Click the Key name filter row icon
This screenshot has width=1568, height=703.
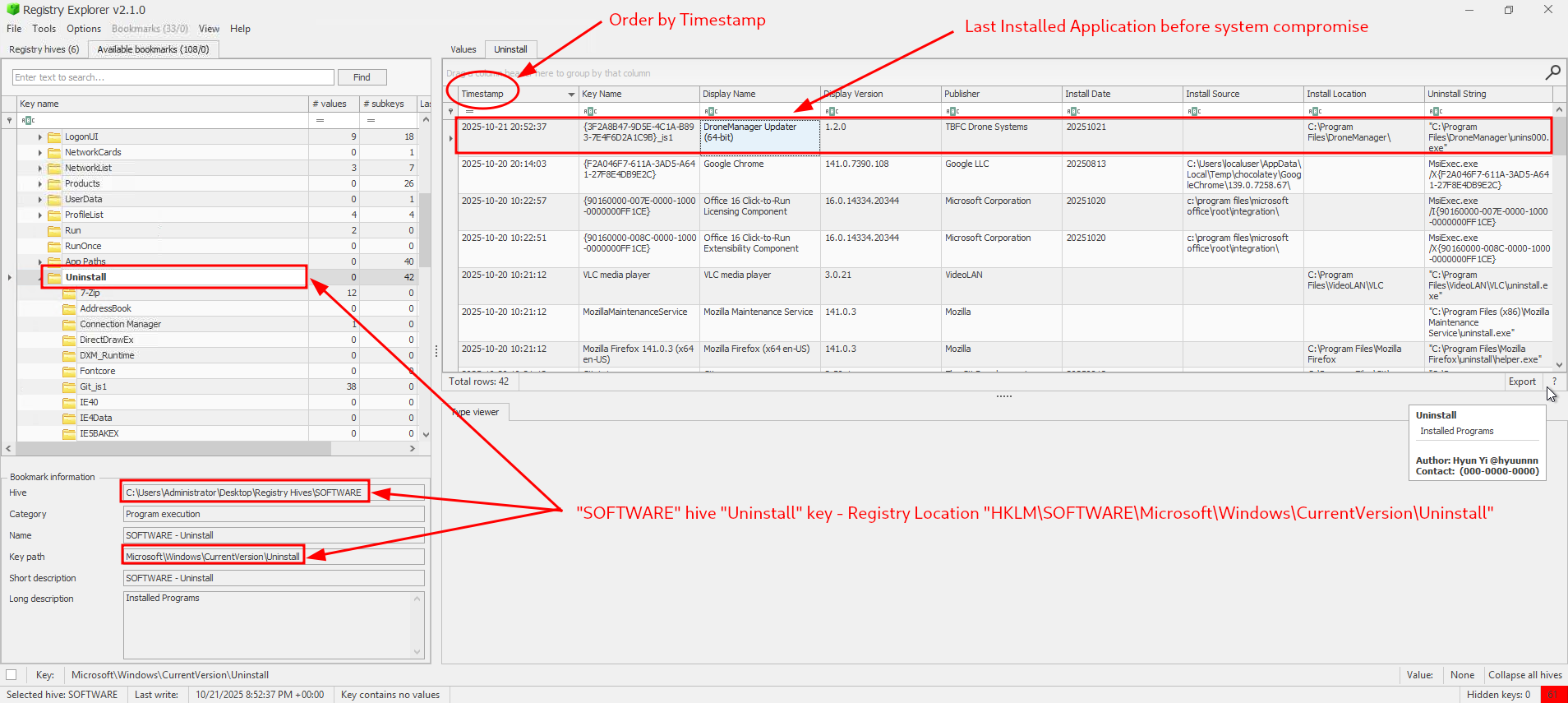(x=28, y=120)
